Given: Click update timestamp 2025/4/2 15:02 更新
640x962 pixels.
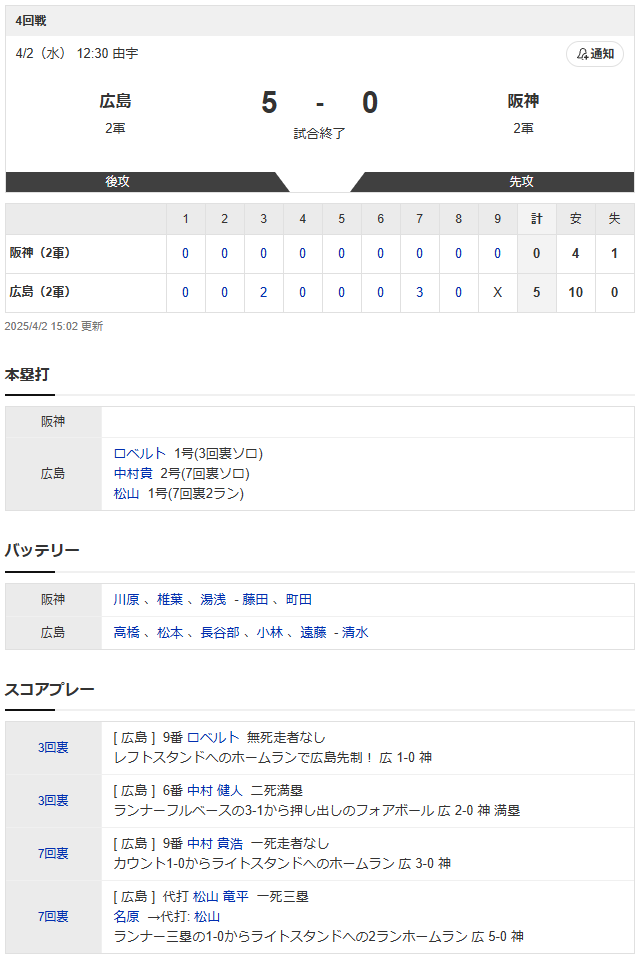Looking at the screenshot, I should [x=53, y=326].
